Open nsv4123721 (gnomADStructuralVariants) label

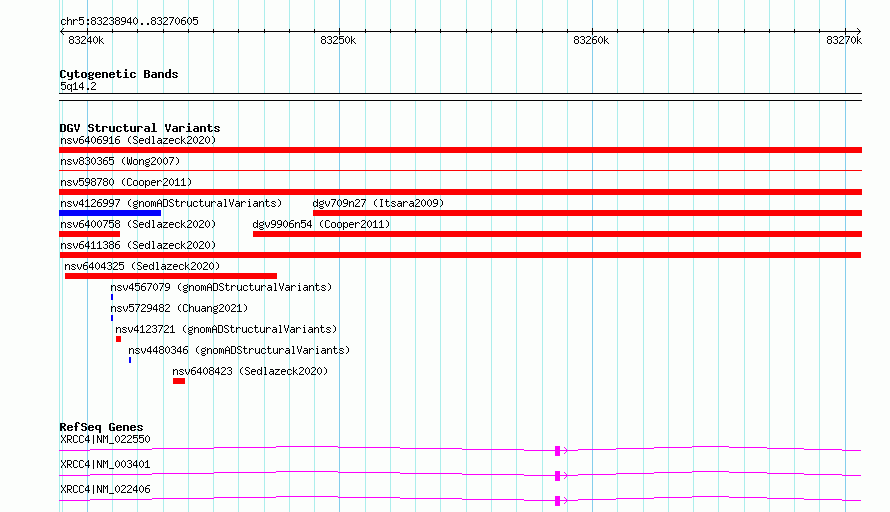click(226, 329)
